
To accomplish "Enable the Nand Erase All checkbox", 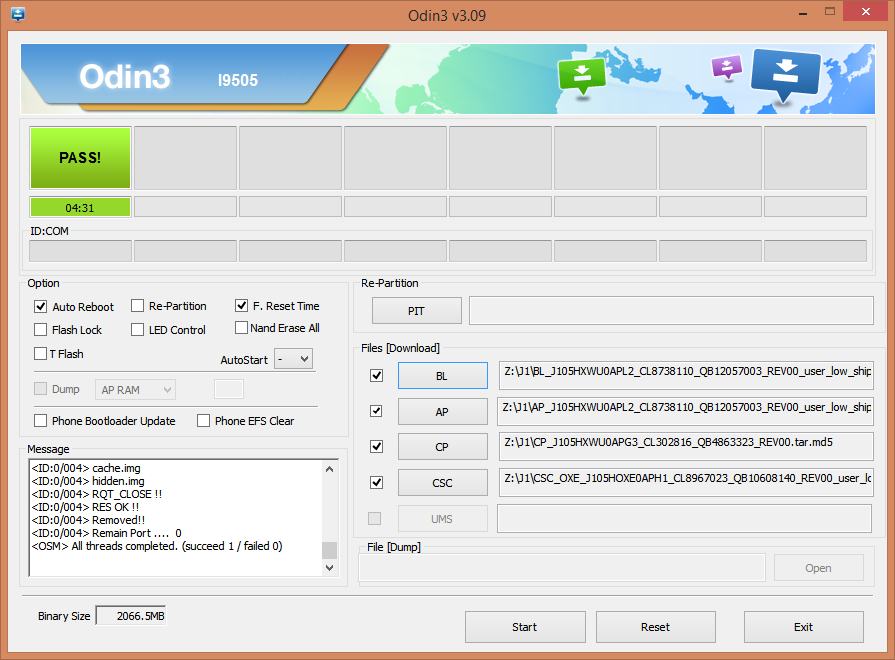I will click(241, 328).
